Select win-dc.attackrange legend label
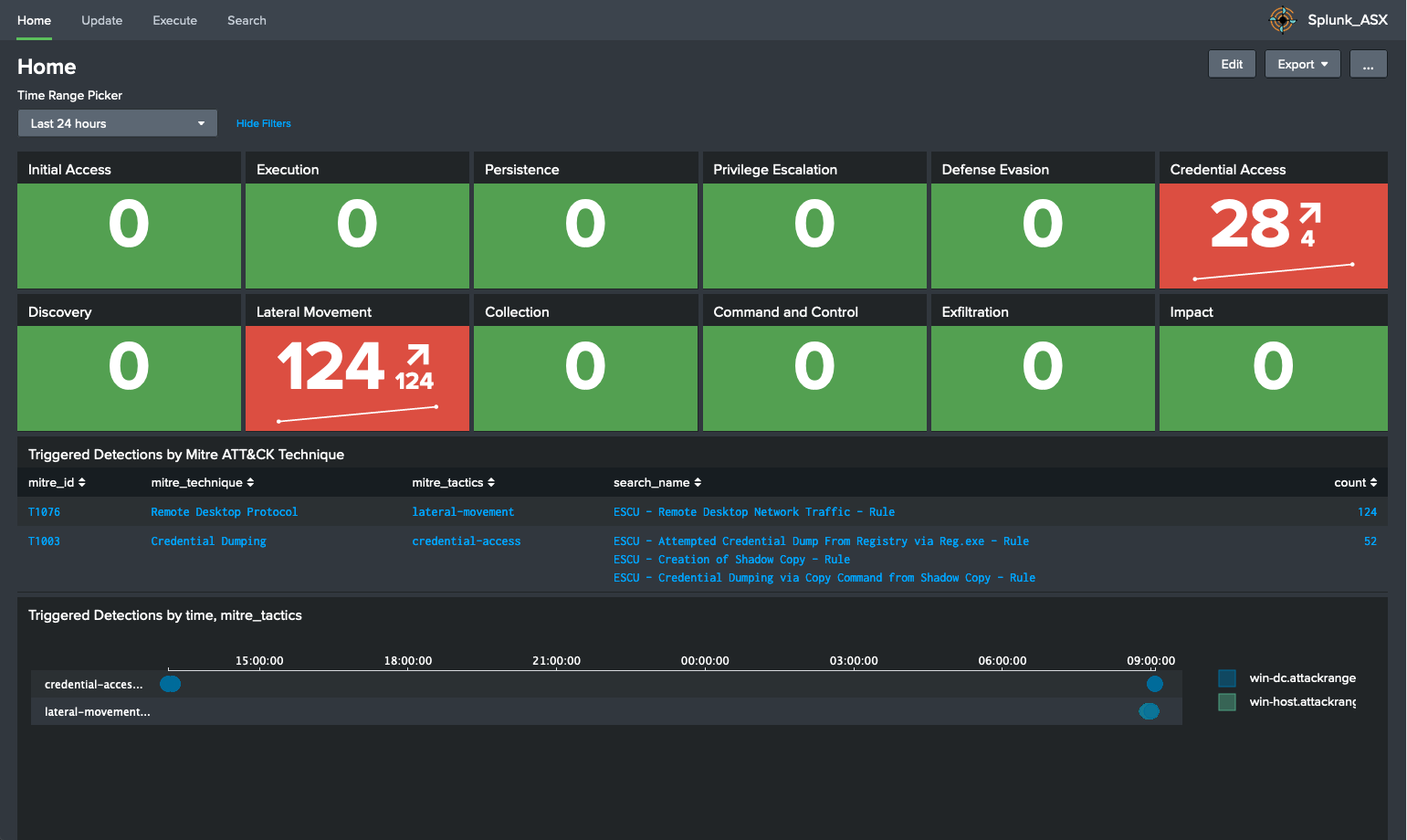The height and width of the screenshot is (840, 1407). click(1302, 677)
